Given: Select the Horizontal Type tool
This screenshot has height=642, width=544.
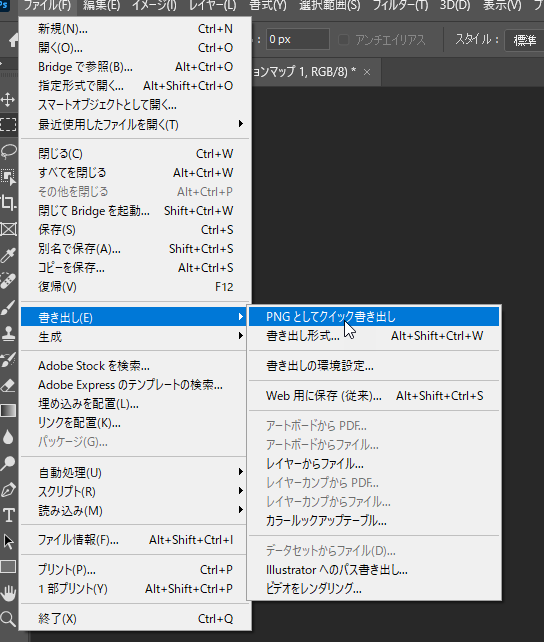Looking at the screenshot, I should [x=9, y=515].
